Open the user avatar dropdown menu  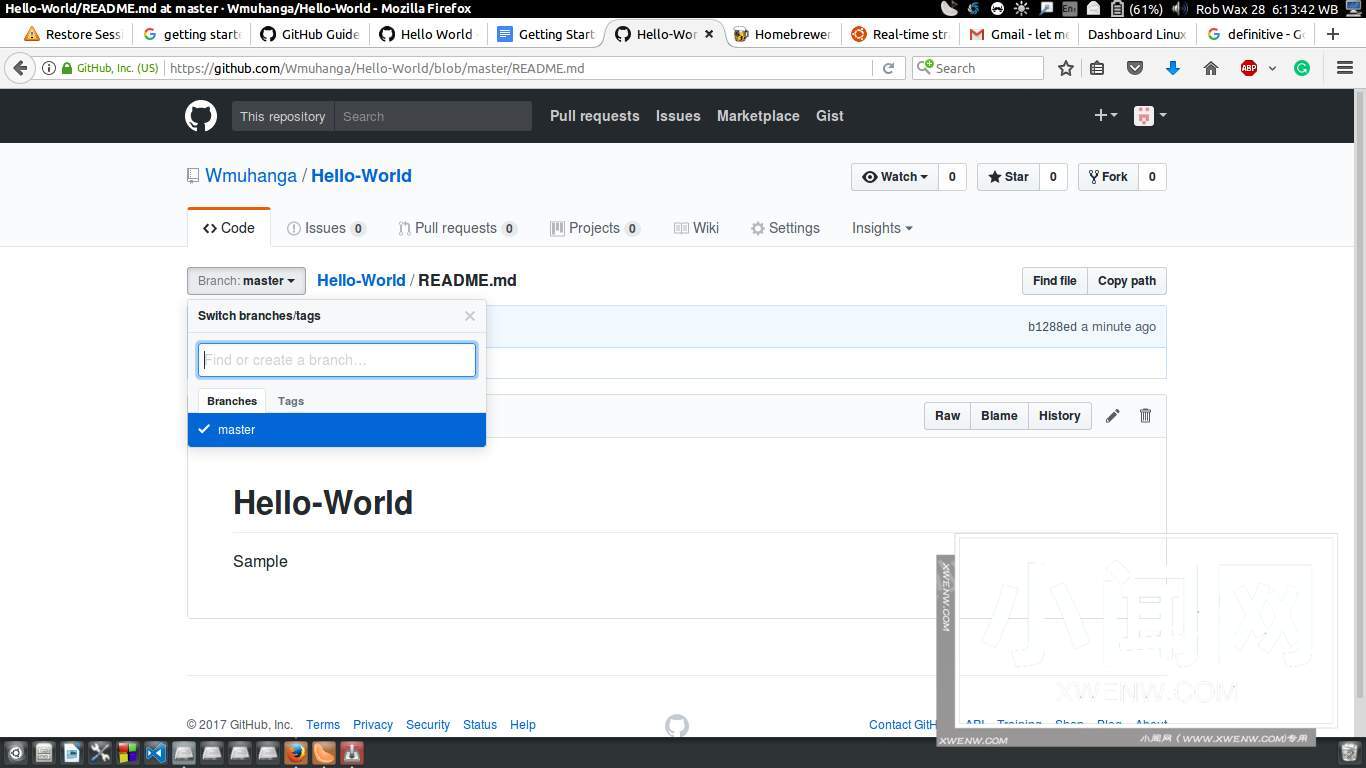(x=1150, y=116)
